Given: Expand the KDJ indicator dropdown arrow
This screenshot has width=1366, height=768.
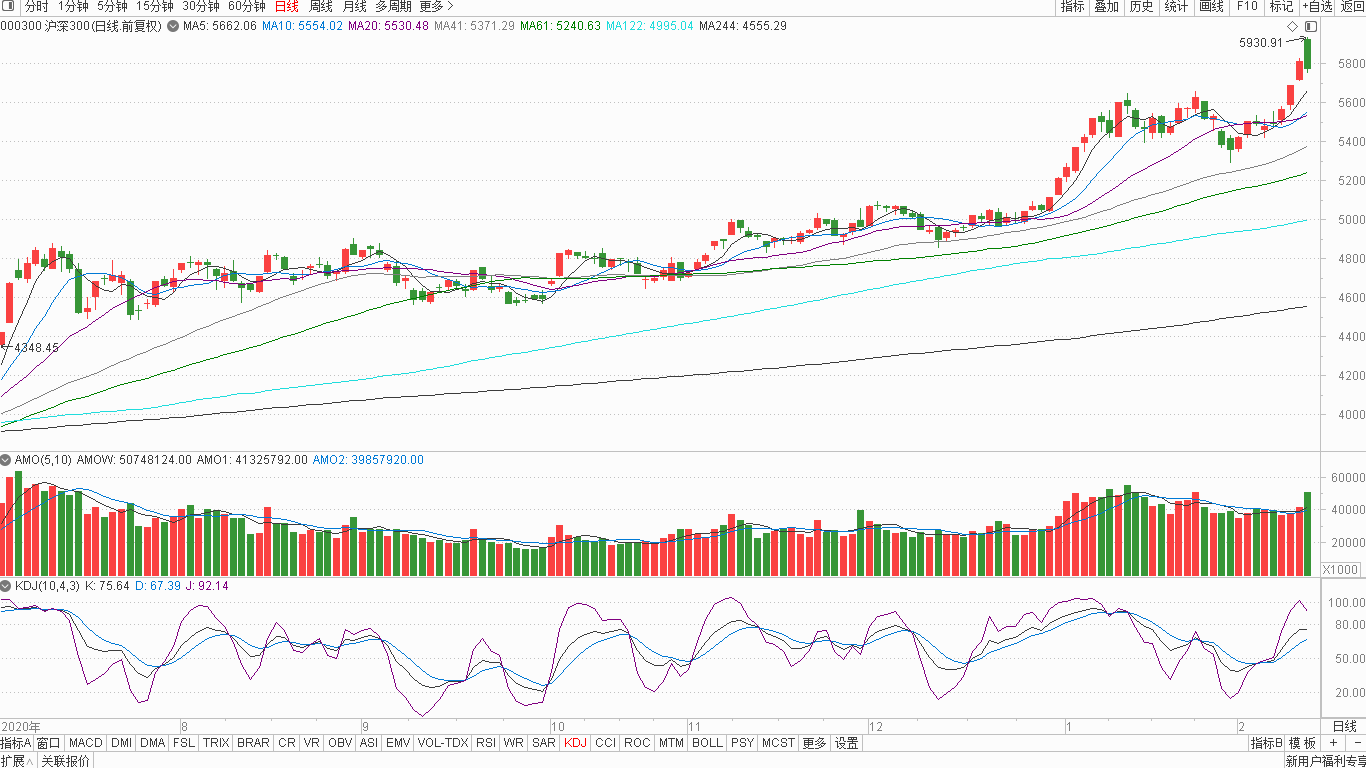Looking at the screenshot, I should [x=6, y=585].
